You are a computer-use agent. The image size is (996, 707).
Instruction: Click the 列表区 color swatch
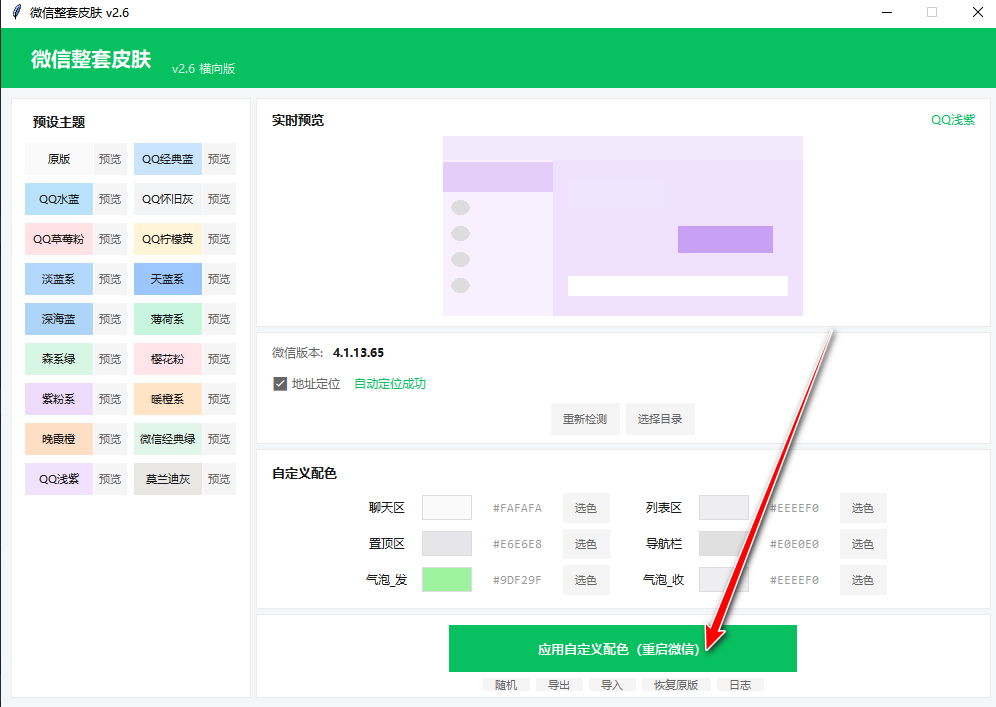tap(723, 508)
